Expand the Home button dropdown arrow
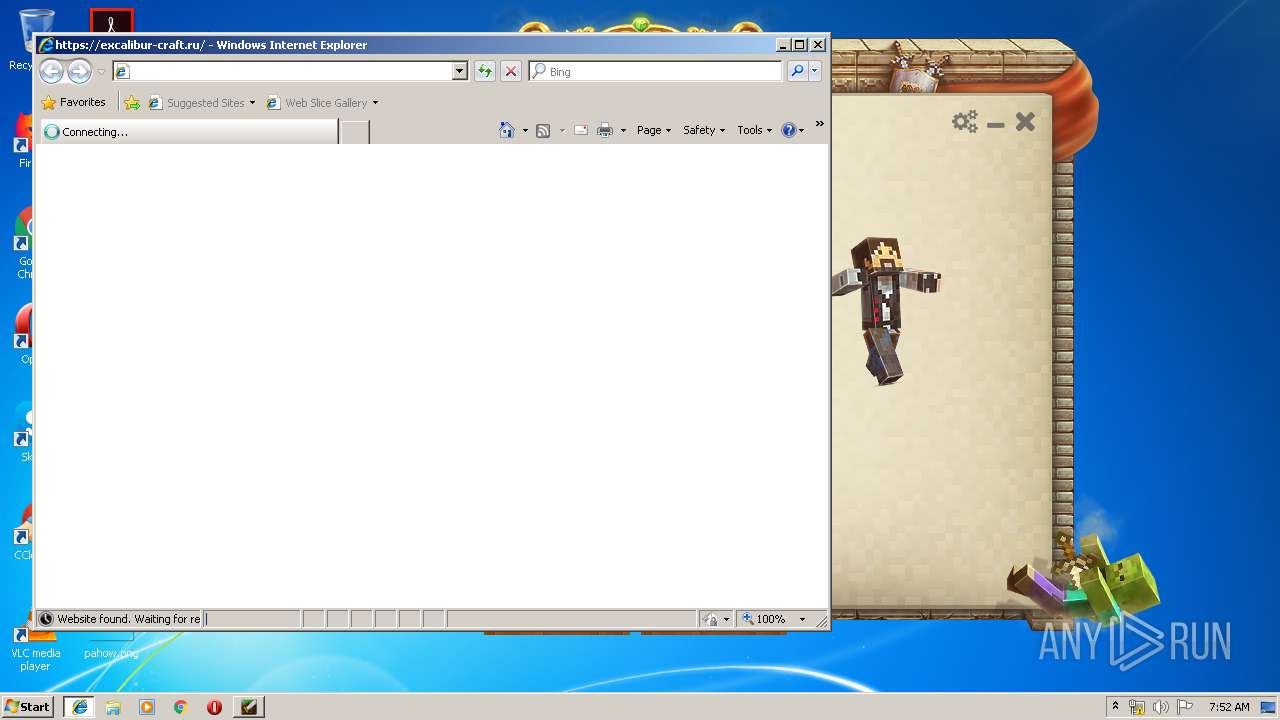1280x720 pixels. (x=525, y=130)
